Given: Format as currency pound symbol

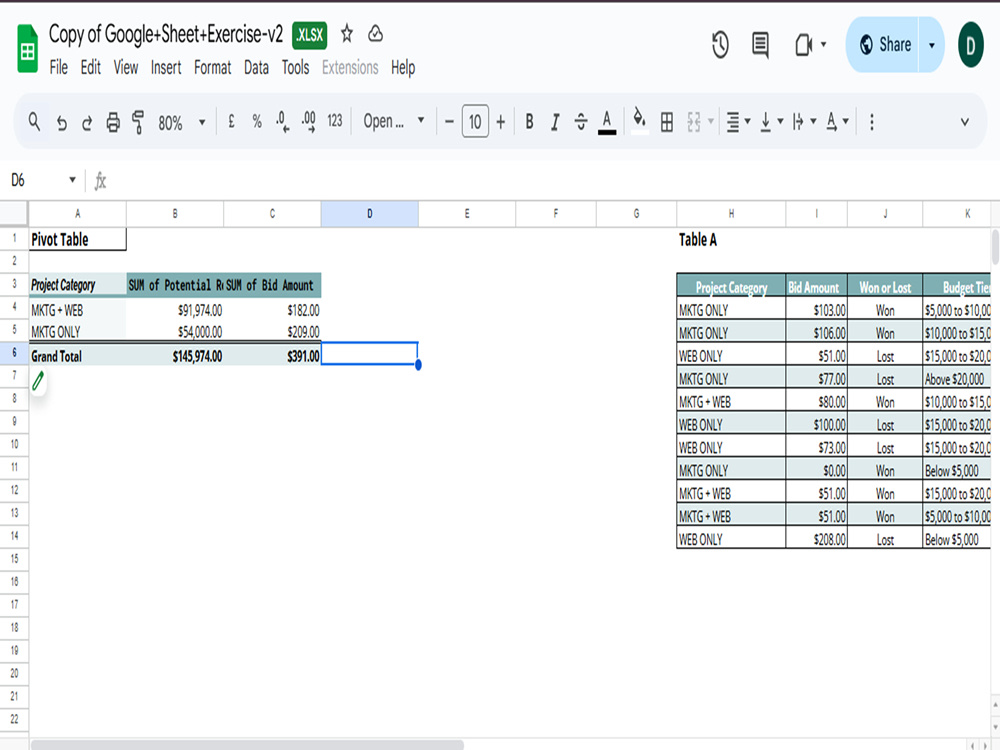Looking at the screenshot, I should pos(231,121).
